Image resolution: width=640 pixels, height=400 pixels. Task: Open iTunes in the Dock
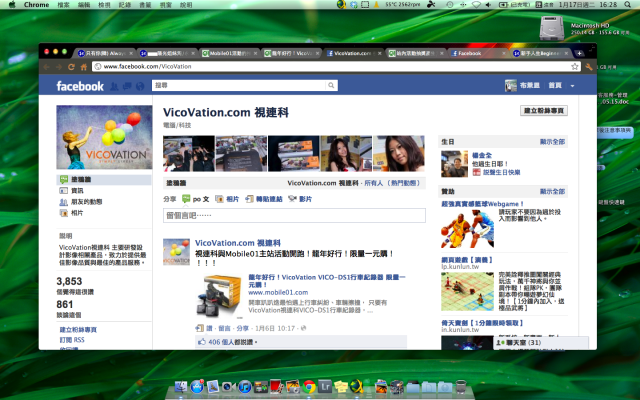[x=244, y=386]
